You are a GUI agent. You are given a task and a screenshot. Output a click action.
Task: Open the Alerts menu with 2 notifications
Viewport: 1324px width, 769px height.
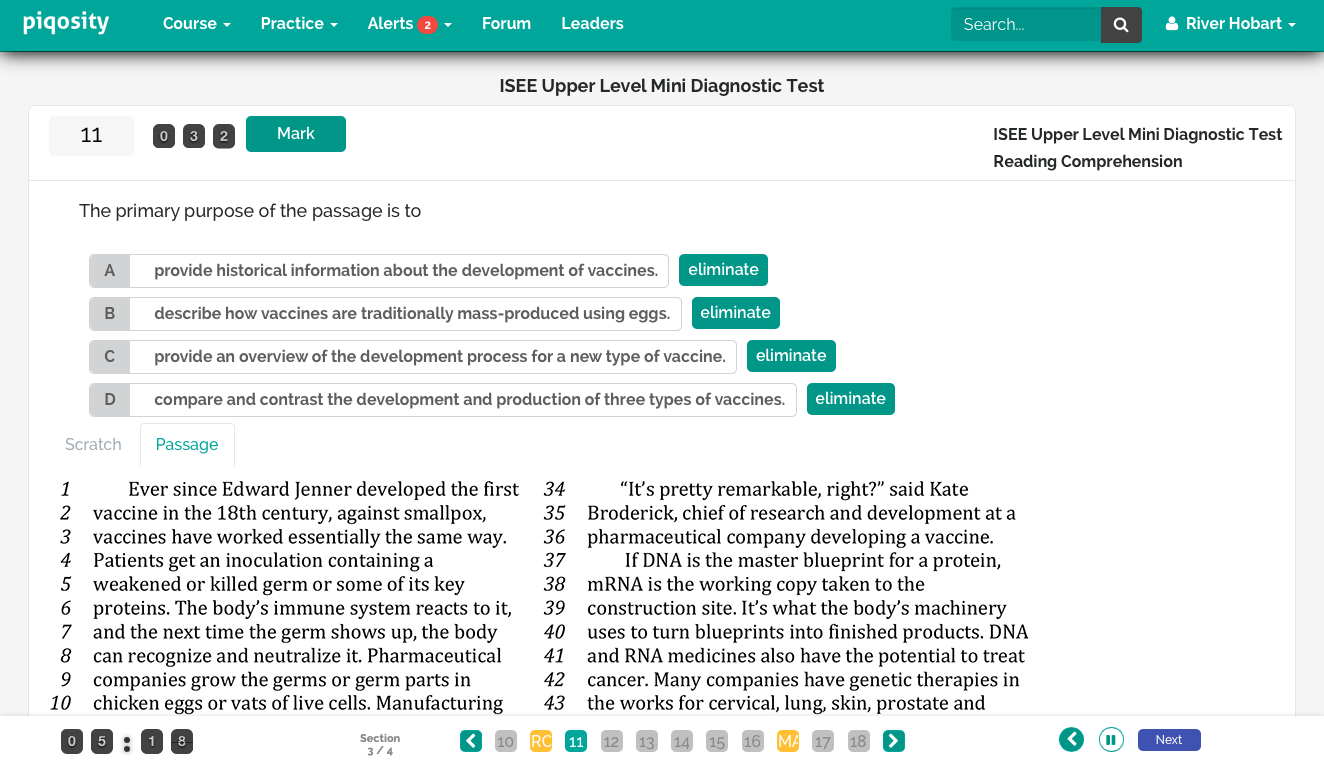409,24
